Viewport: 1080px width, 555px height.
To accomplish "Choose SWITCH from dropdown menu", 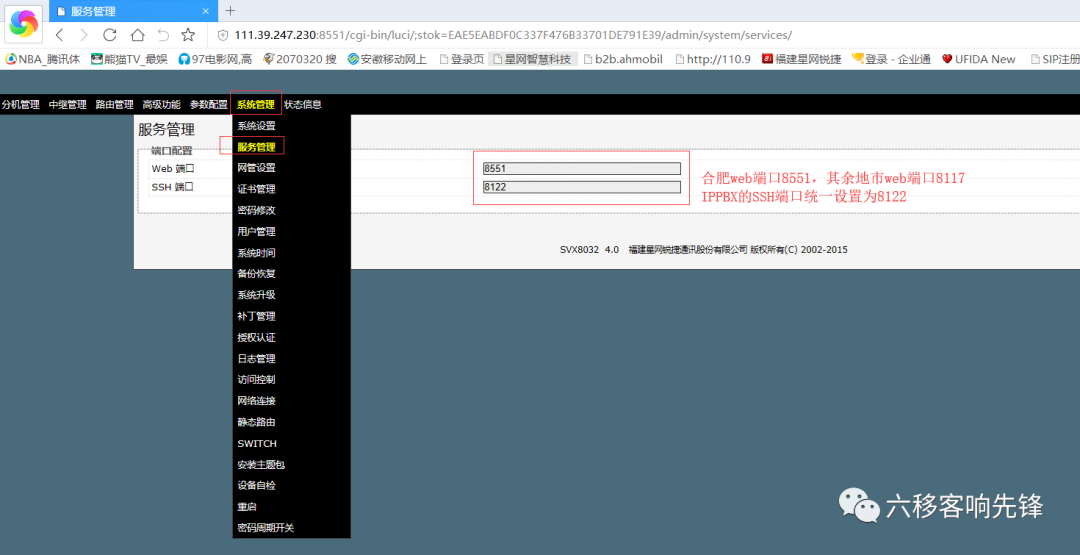I will click(257, 443).
